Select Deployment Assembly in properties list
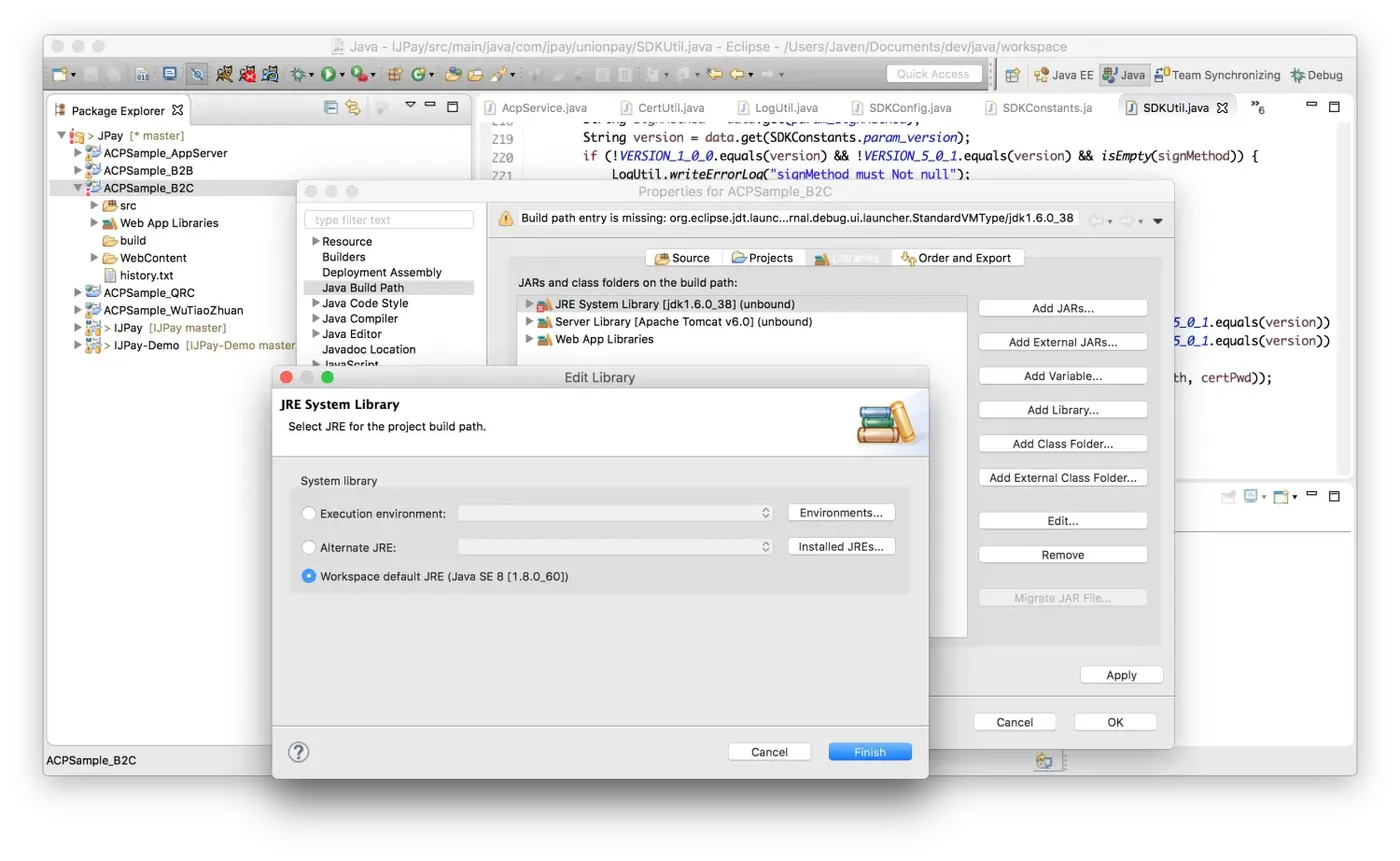1400x861 pixels. click(382, 272)
